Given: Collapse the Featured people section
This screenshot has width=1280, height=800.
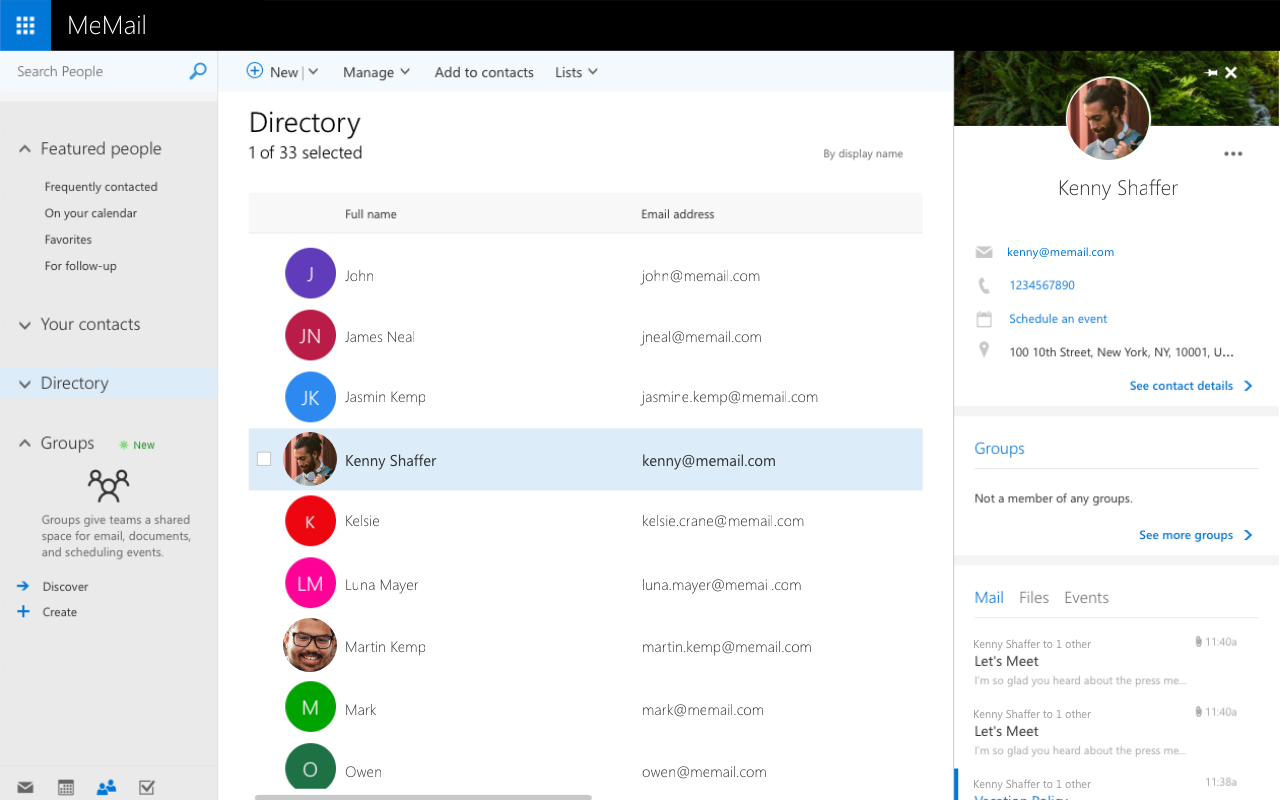Looking at the screenshot, I should [x=24, y=148].
